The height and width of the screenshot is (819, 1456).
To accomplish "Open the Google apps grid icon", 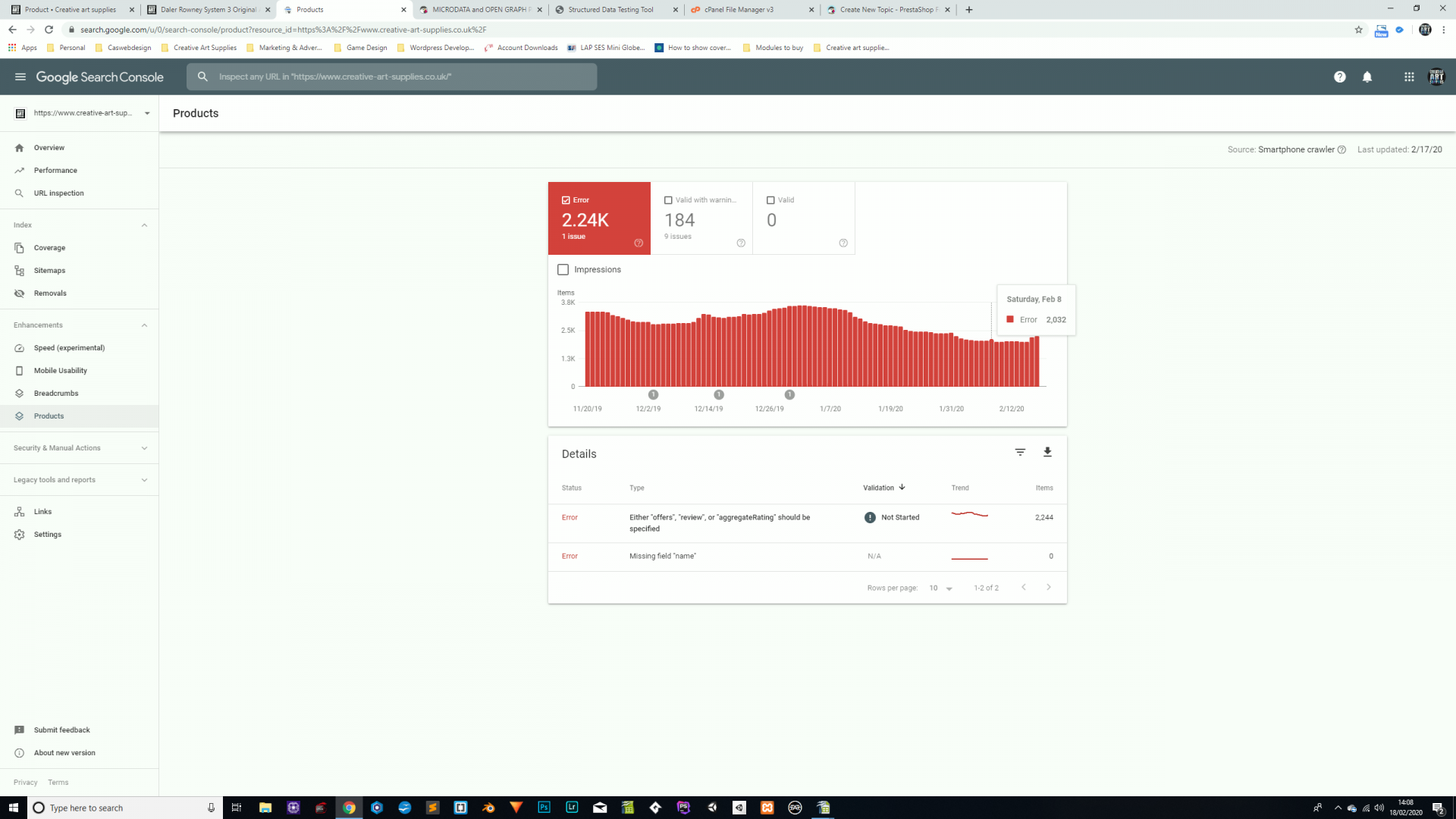I will [1409, 77].
